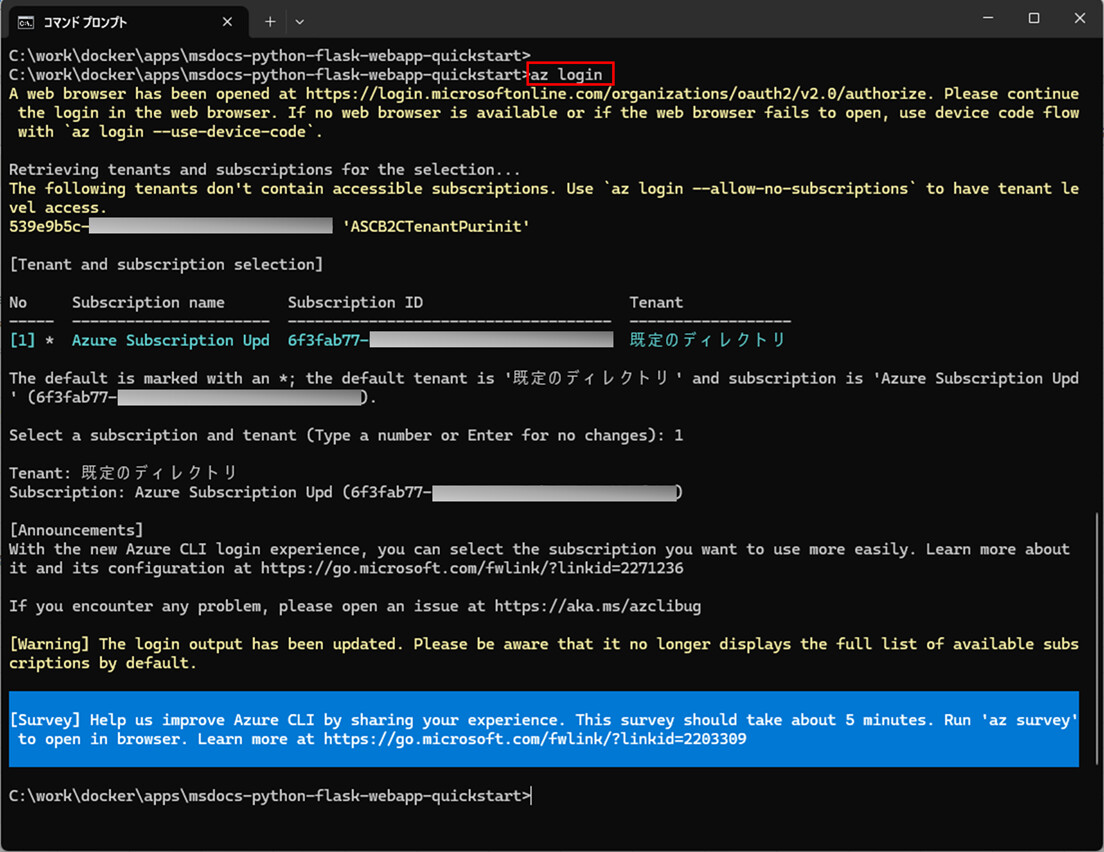Close the コマンド プロンプト tab
The width and height of the screenshot is (1104, 852).
point(227,21)
